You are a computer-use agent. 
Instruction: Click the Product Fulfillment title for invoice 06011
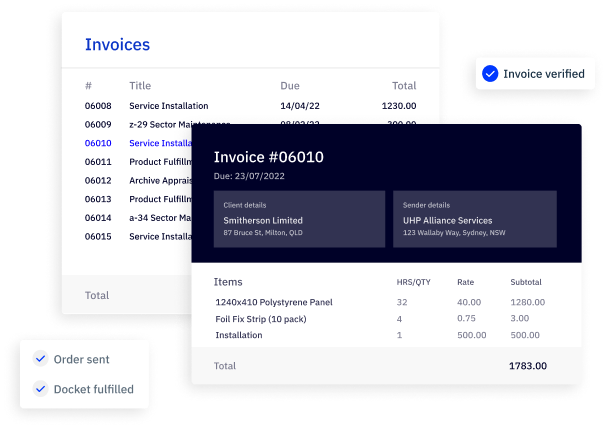point(161,162)
